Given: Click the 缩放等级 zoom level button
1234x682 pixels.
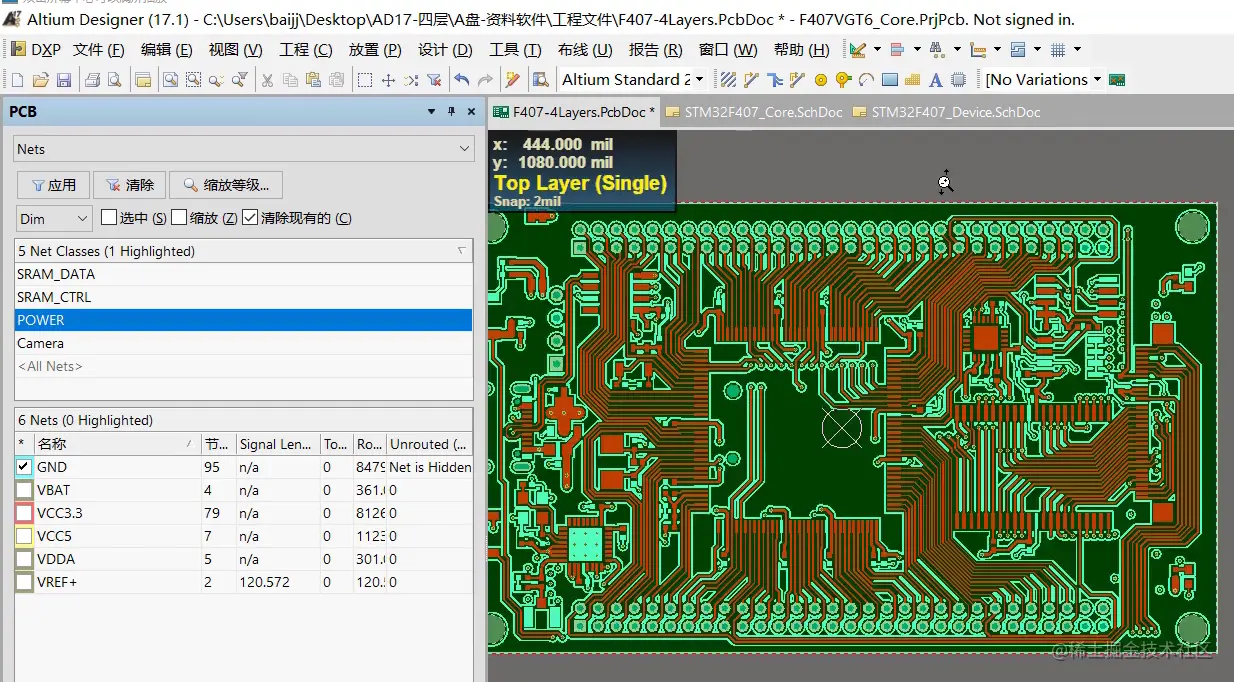Looking at the screenshot, I should click(x=226, y=185).
